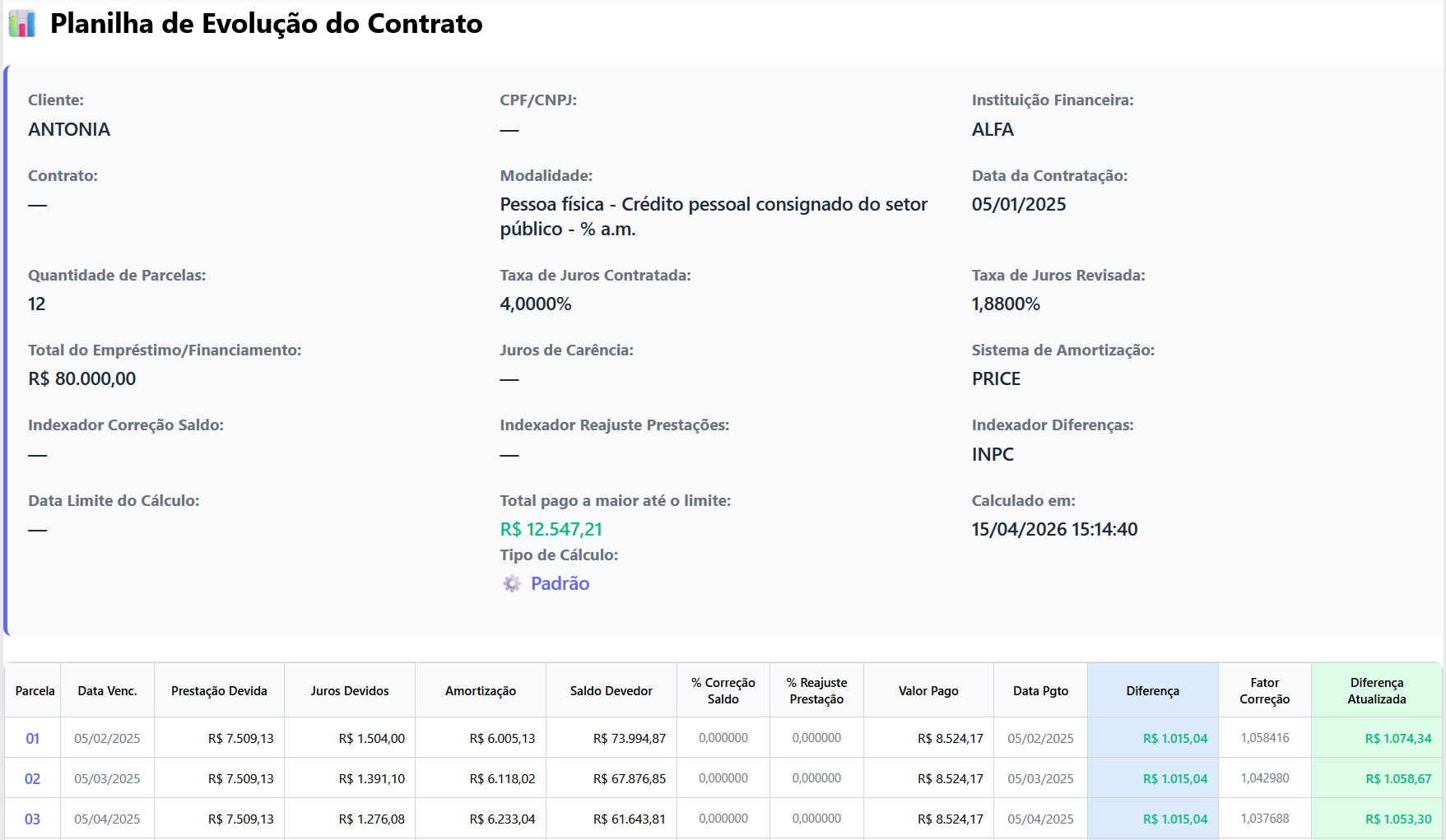Viewport: 1446px width, 840px height.
Task: Select the Amortização column header
Action: tap(481, 691)
